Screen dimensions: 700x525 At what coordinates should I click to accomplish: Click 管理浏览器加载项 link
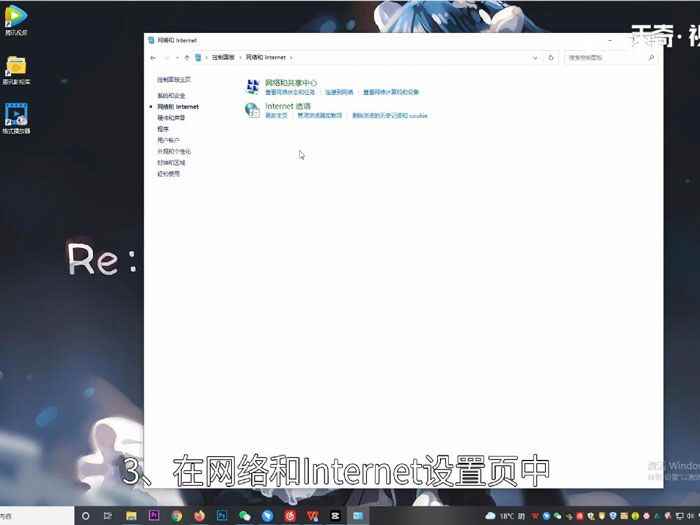point(320,116)
